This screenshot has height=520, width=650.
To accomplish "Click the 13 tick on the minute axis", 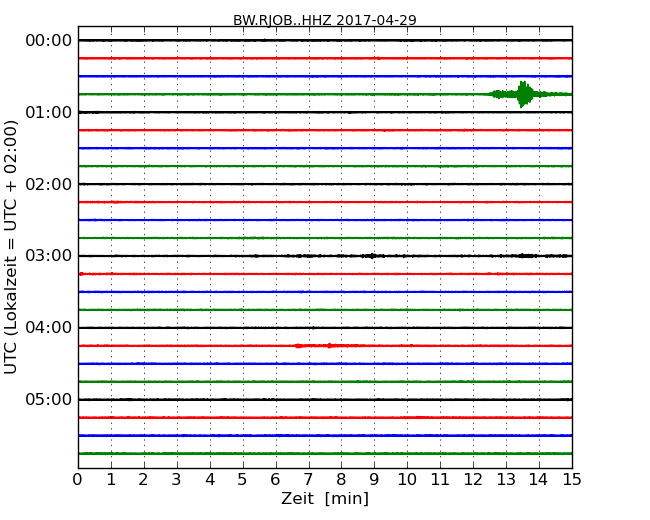I will (506, 480).
